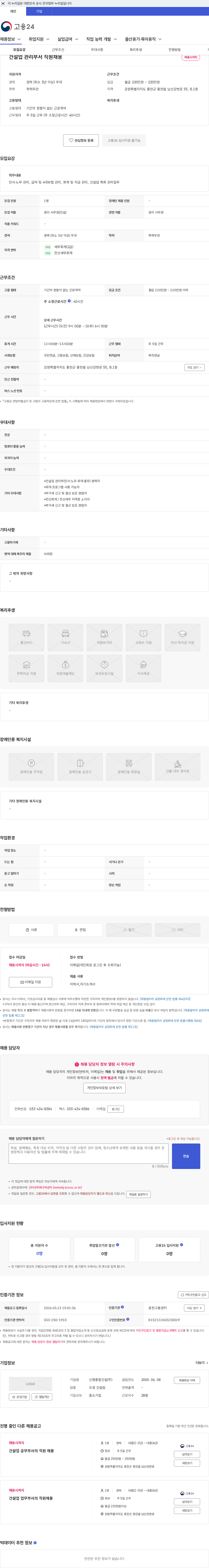Click the 건물 내부 경사로 icon

tap(177, 767)
